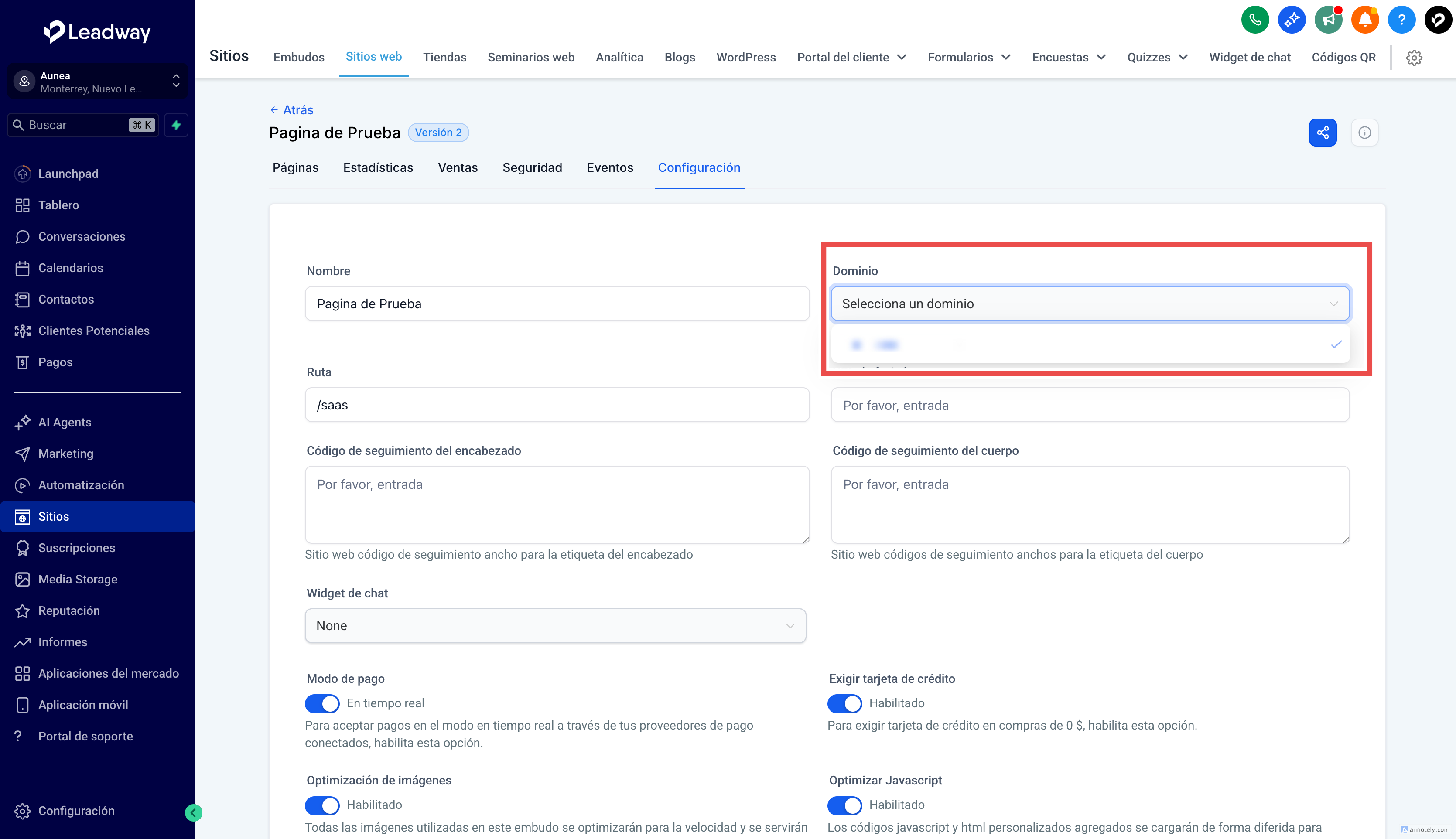This screenshot has width=1456, height=839.
Task: Open the orange bell notifications
Action: click(1364, 20)
